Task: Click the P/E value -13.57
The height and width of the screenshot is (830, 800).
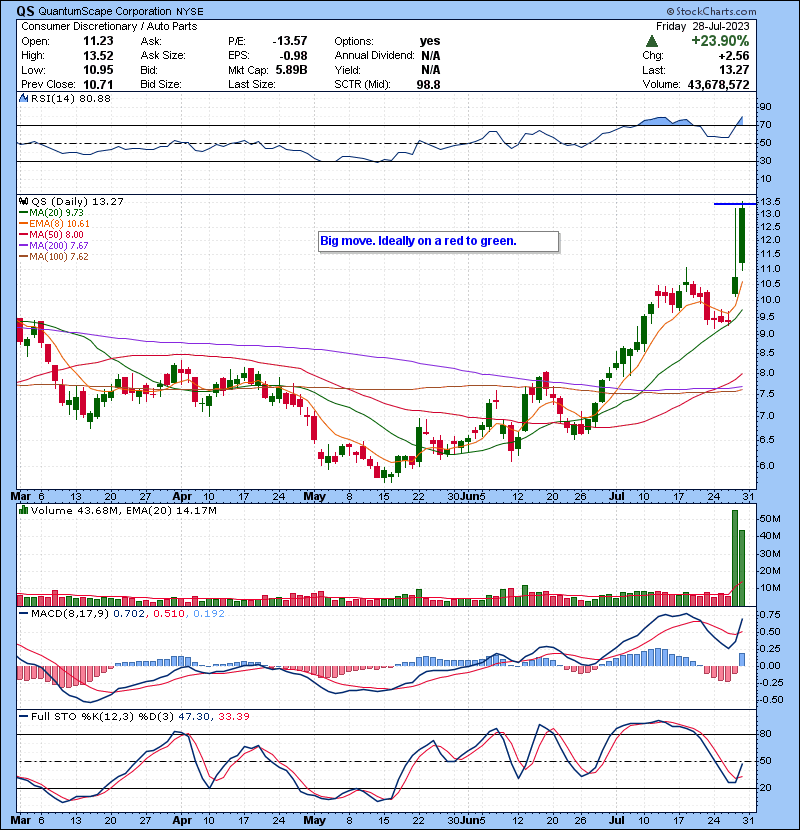Action: 290,41
